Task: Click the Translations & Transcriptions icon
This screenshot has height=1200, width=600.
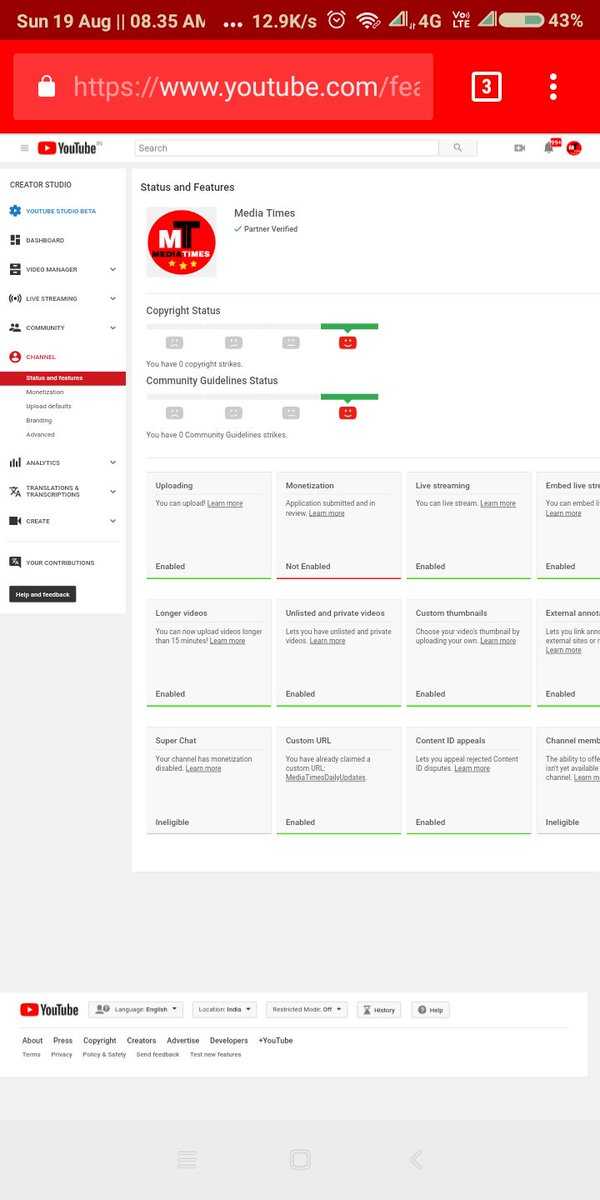Action: pyautogui.click(x=15, y=491)
